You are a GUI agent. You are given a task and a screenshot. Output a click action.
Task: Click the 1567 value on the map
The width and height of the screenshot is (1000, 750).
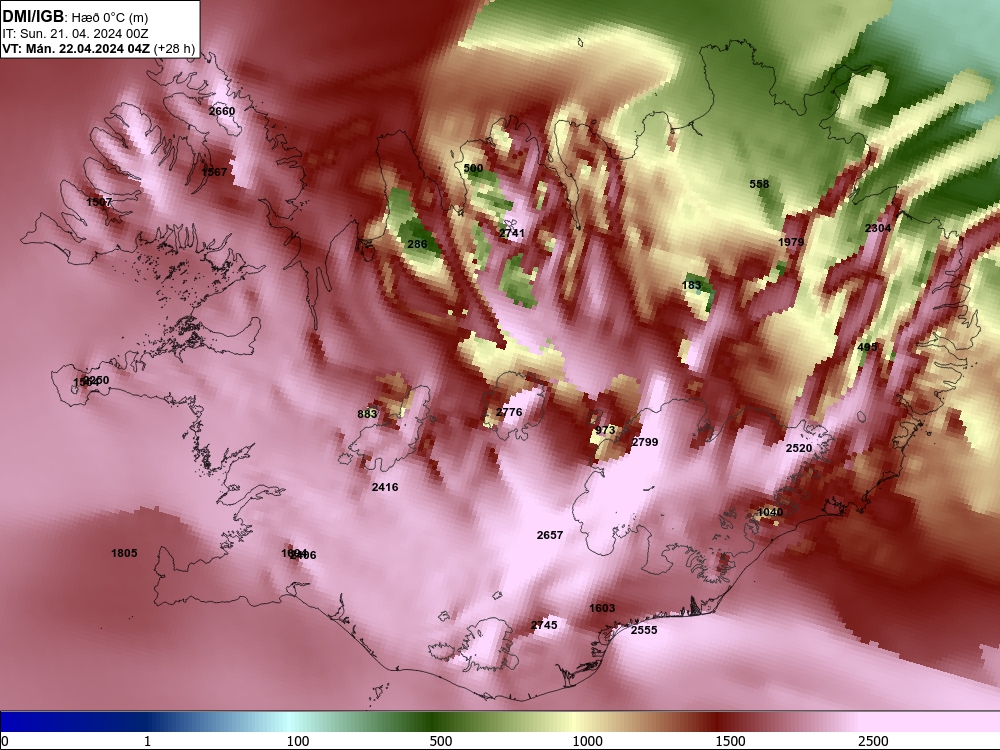click(214, 172)
